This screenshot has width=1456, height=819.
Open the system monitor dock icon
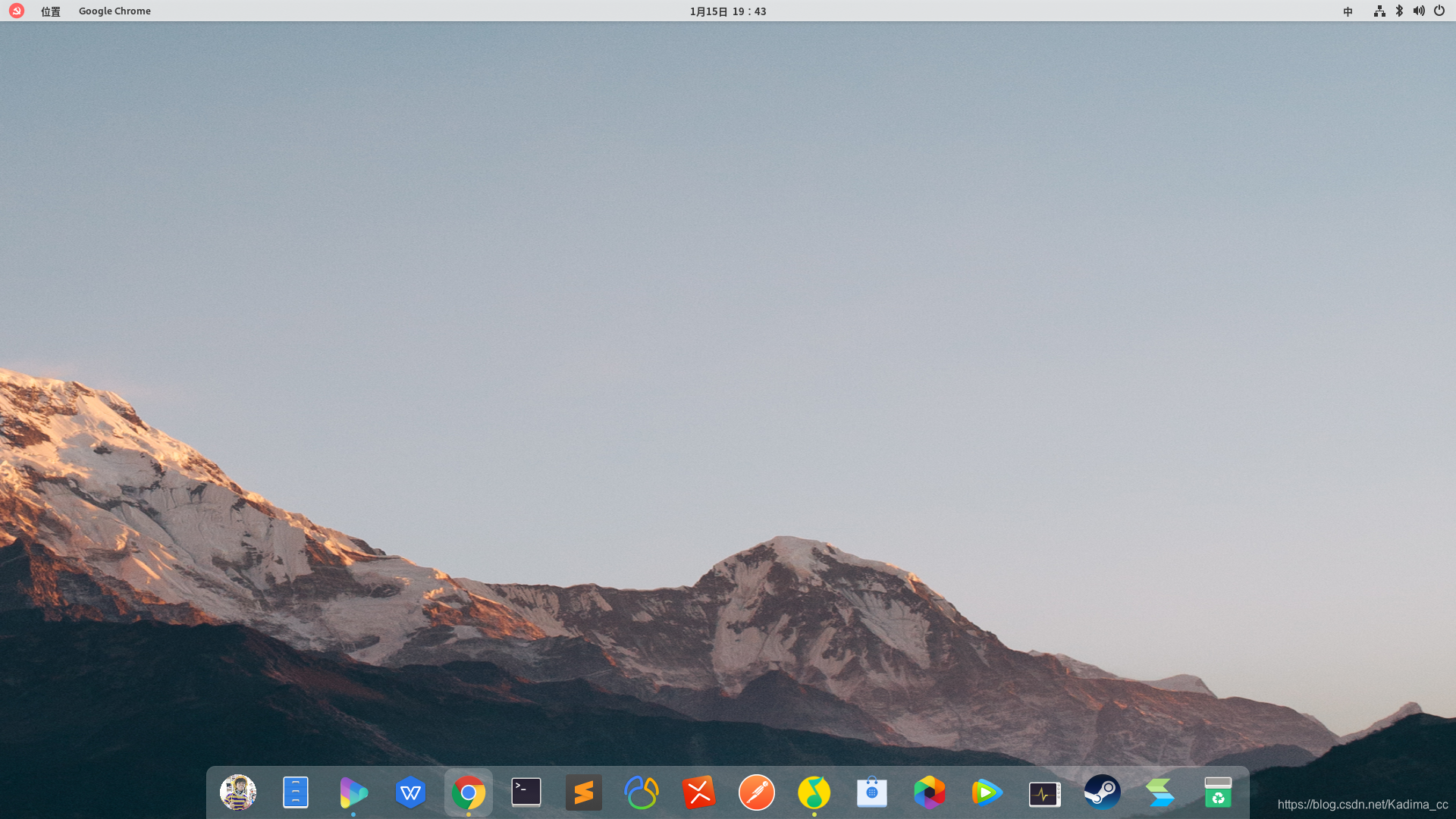(1044, 793)
